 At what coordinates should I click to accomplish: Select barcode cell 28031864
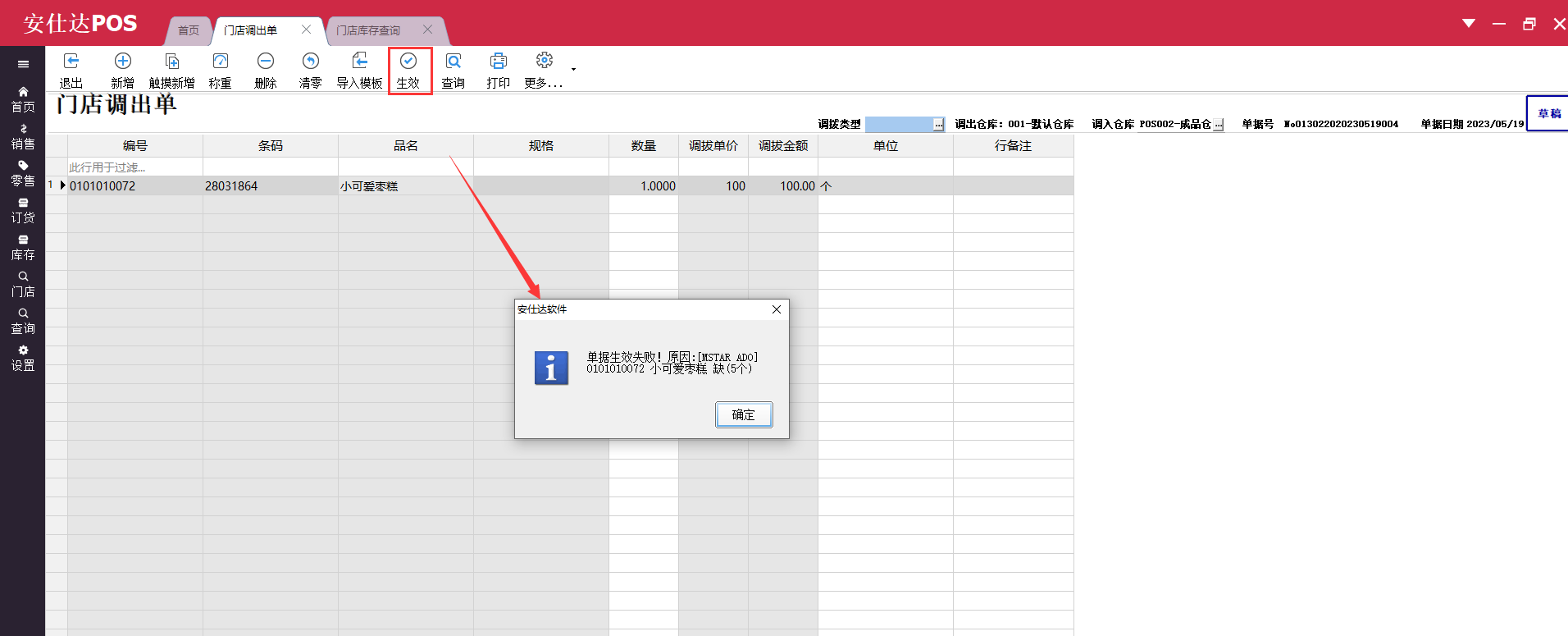pos(271,186)
